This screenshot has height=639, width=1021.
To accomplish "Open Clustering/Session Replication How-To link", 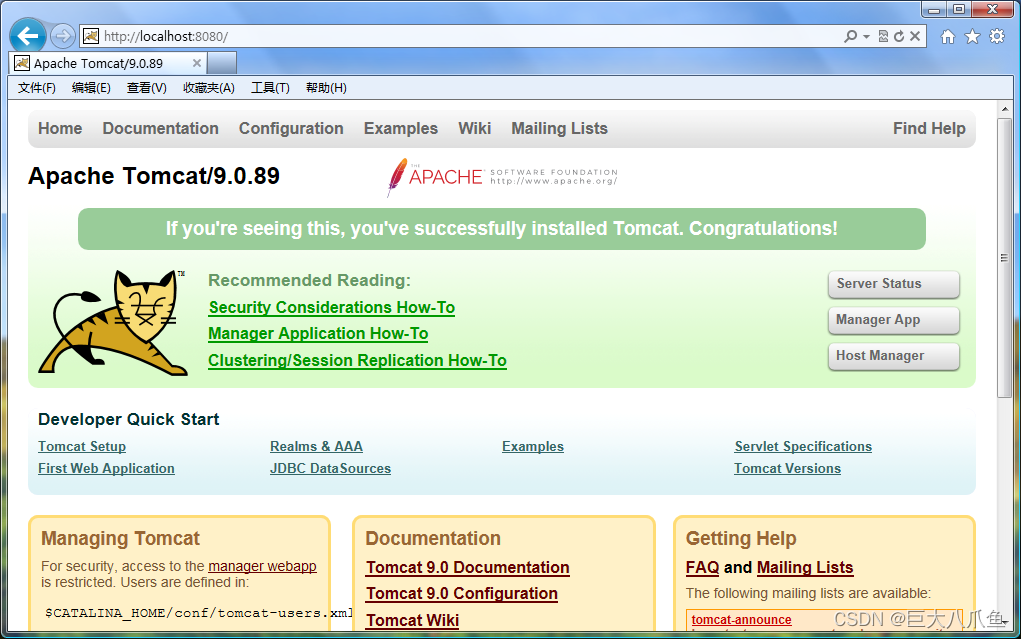I will coord(357,360).
